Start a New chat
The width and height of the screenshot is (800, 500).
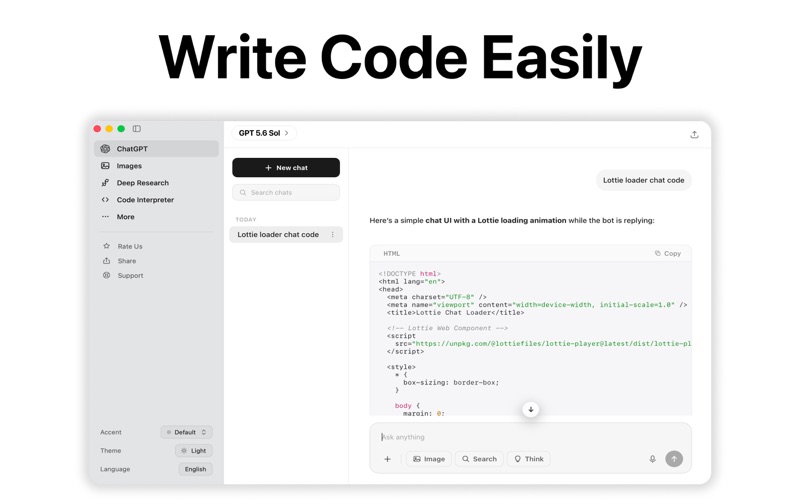286,167
